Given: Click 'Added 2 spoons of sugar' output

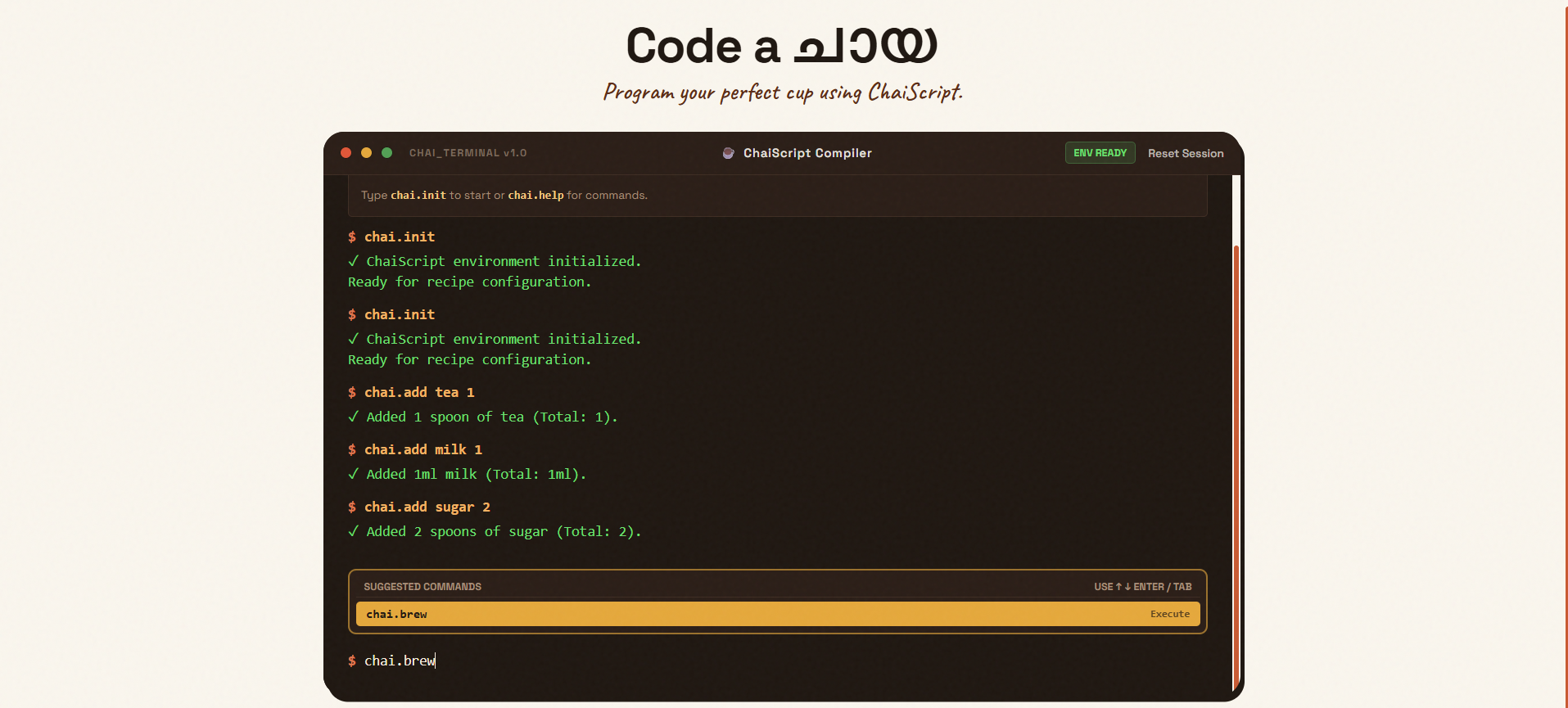Looking at the screenshot, I should 495,532.
